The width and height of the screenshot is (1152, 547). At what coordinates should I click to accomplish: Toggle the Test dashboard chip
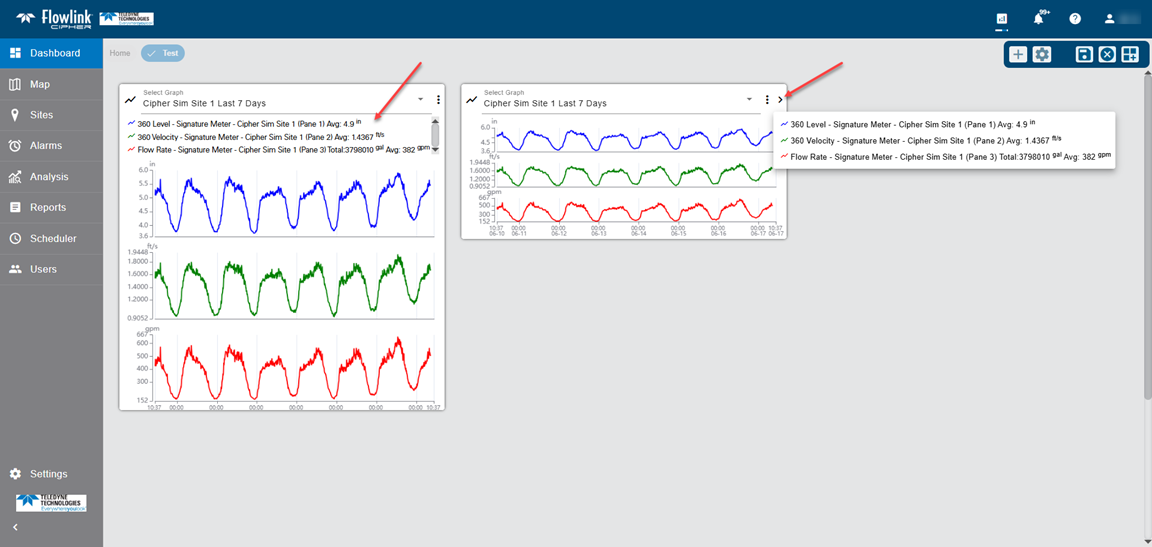[163, 53]
